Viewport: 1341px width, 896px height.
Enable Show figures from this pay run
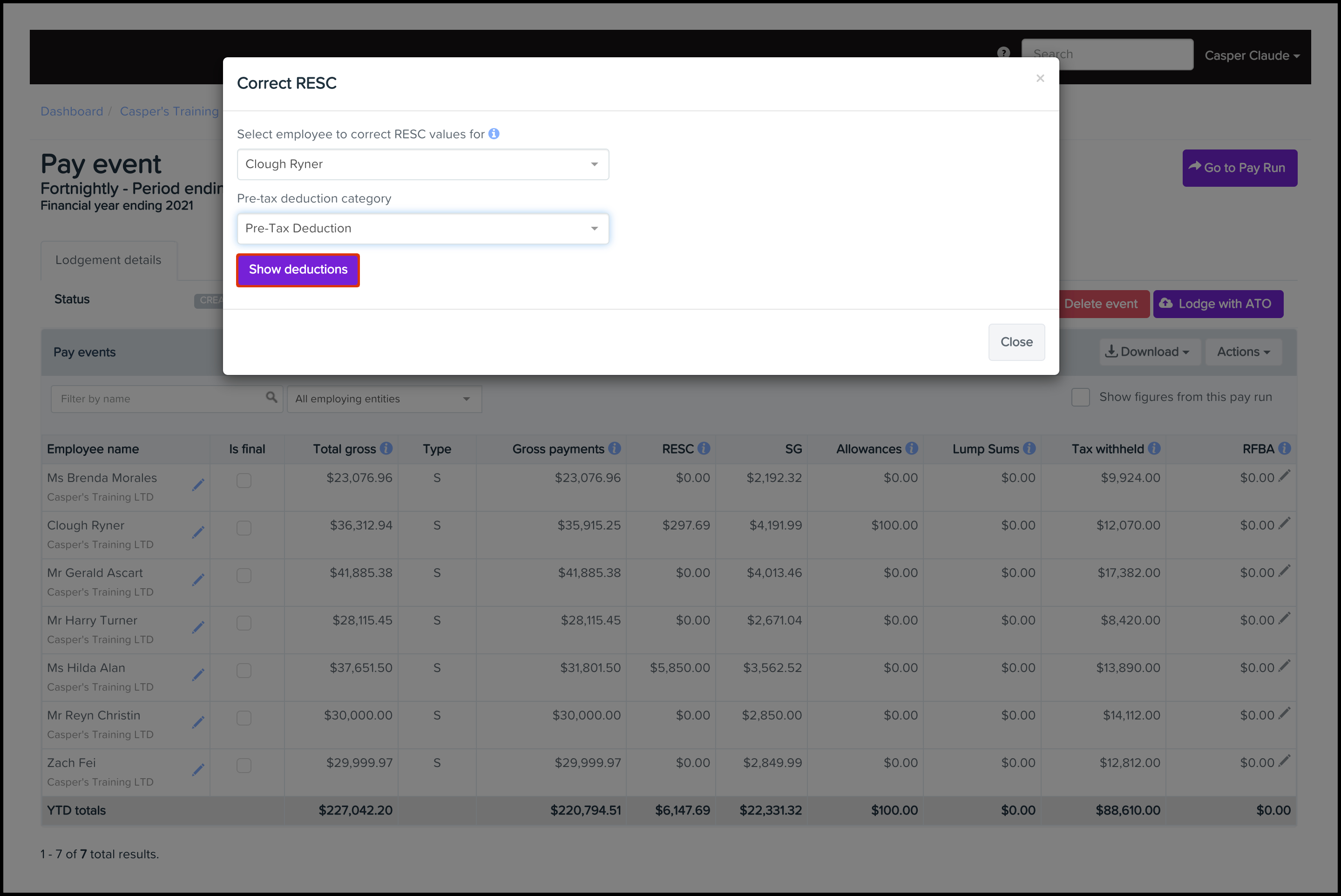tap(1080, 397)
